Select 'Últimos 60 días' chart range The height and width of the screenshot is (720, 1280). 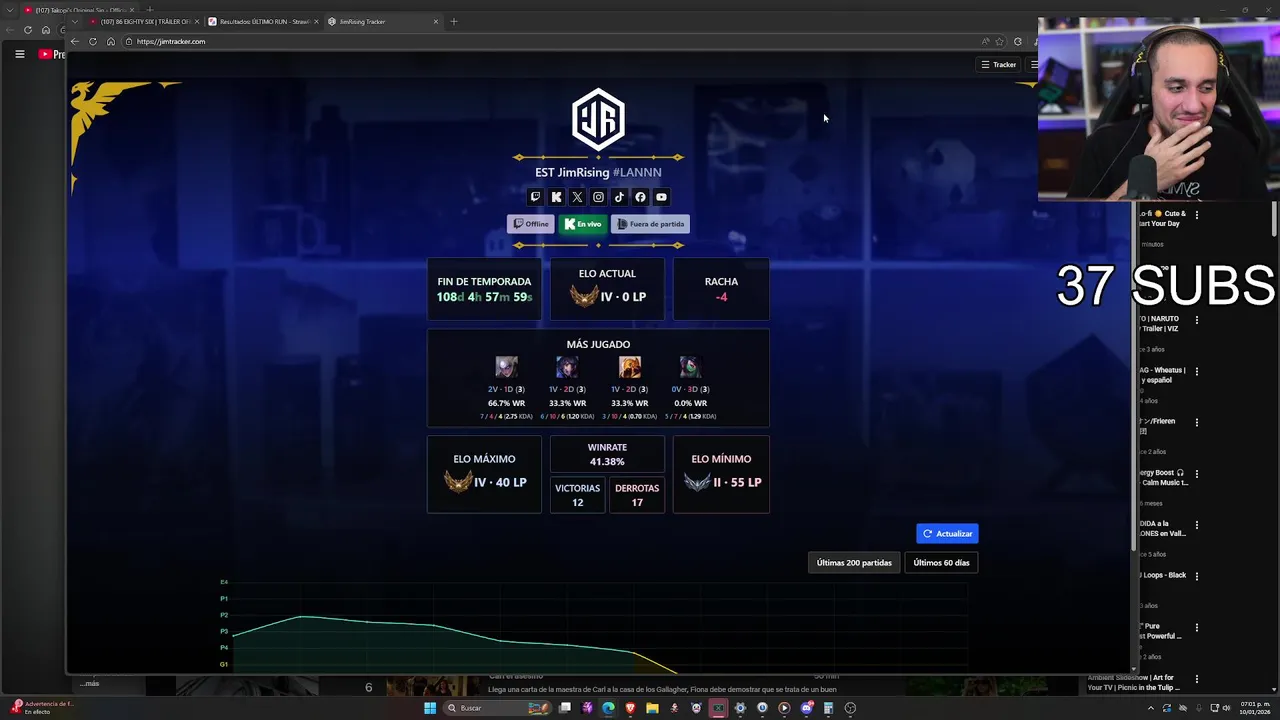pyautogui.click(x=941, y=562)
